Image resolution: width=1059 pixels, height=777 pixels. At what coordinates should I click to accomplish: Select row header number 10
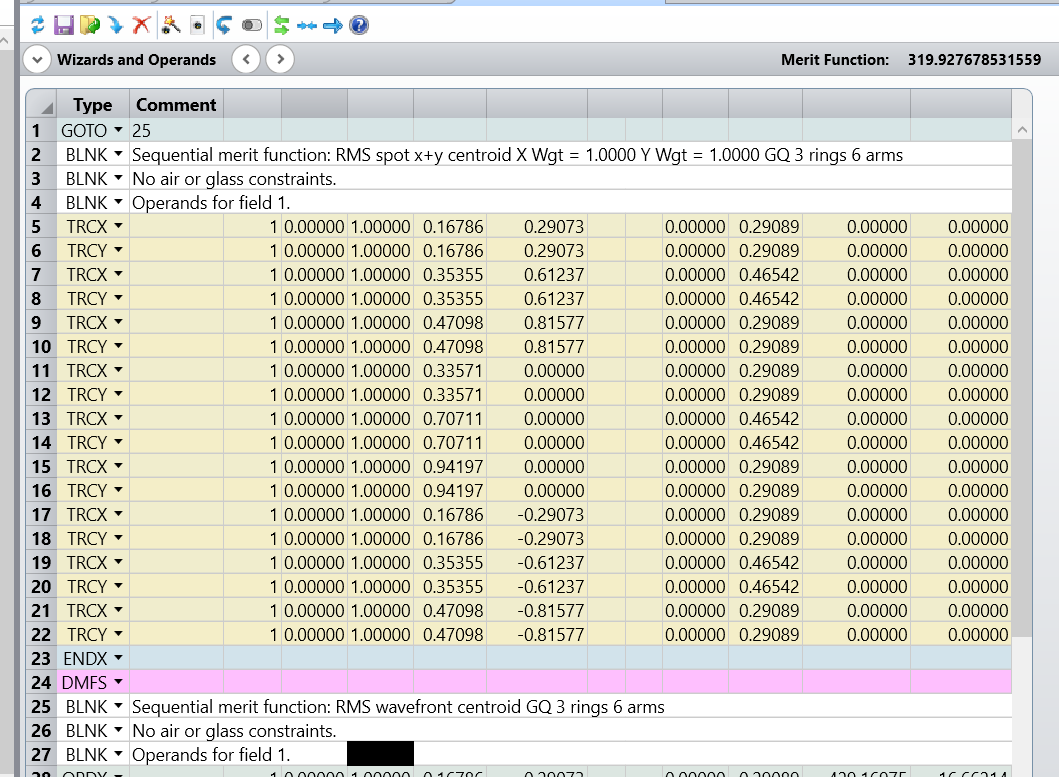coord(41,347)
